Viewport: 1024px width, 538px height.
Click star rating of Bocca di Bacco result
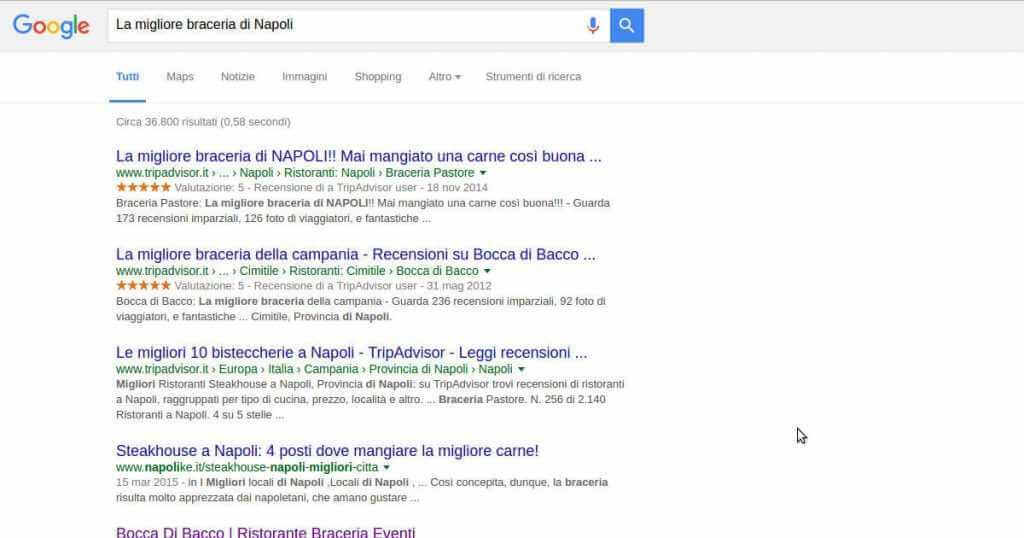click(144, 285)
